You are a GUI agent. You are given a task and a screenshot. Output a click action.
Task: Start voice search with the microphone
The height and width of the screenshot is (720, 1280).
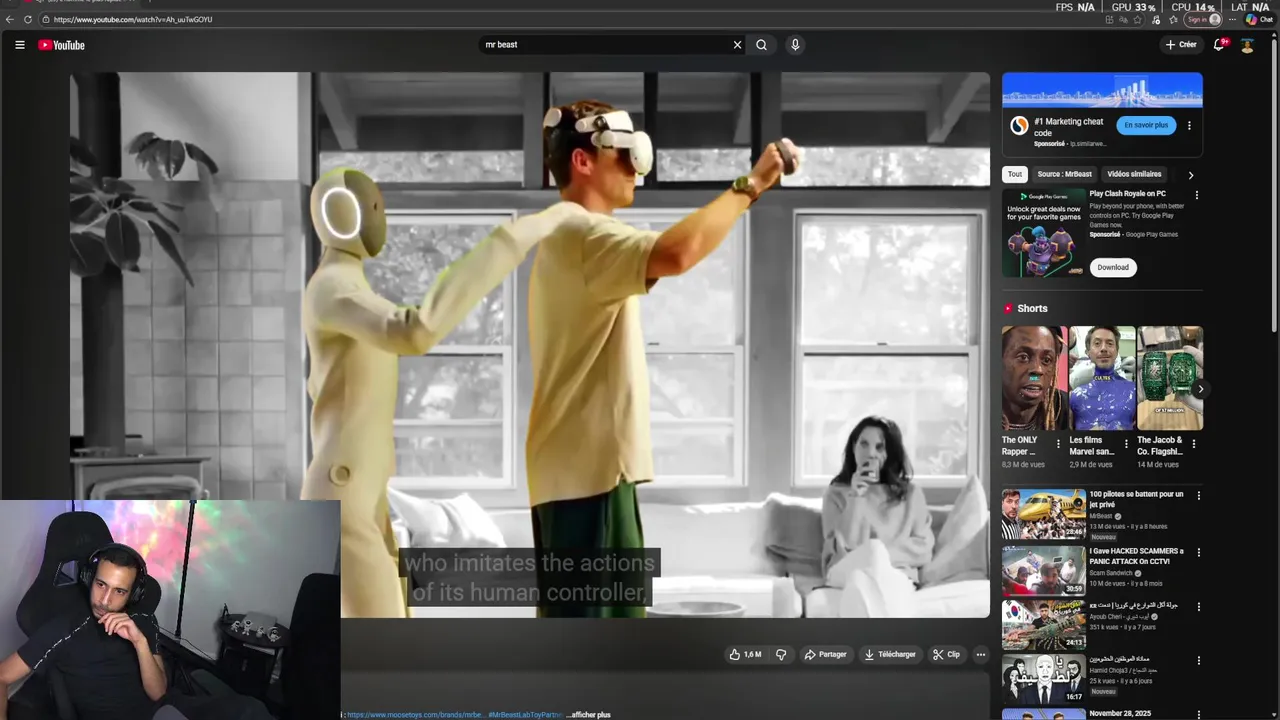(795, 45)
